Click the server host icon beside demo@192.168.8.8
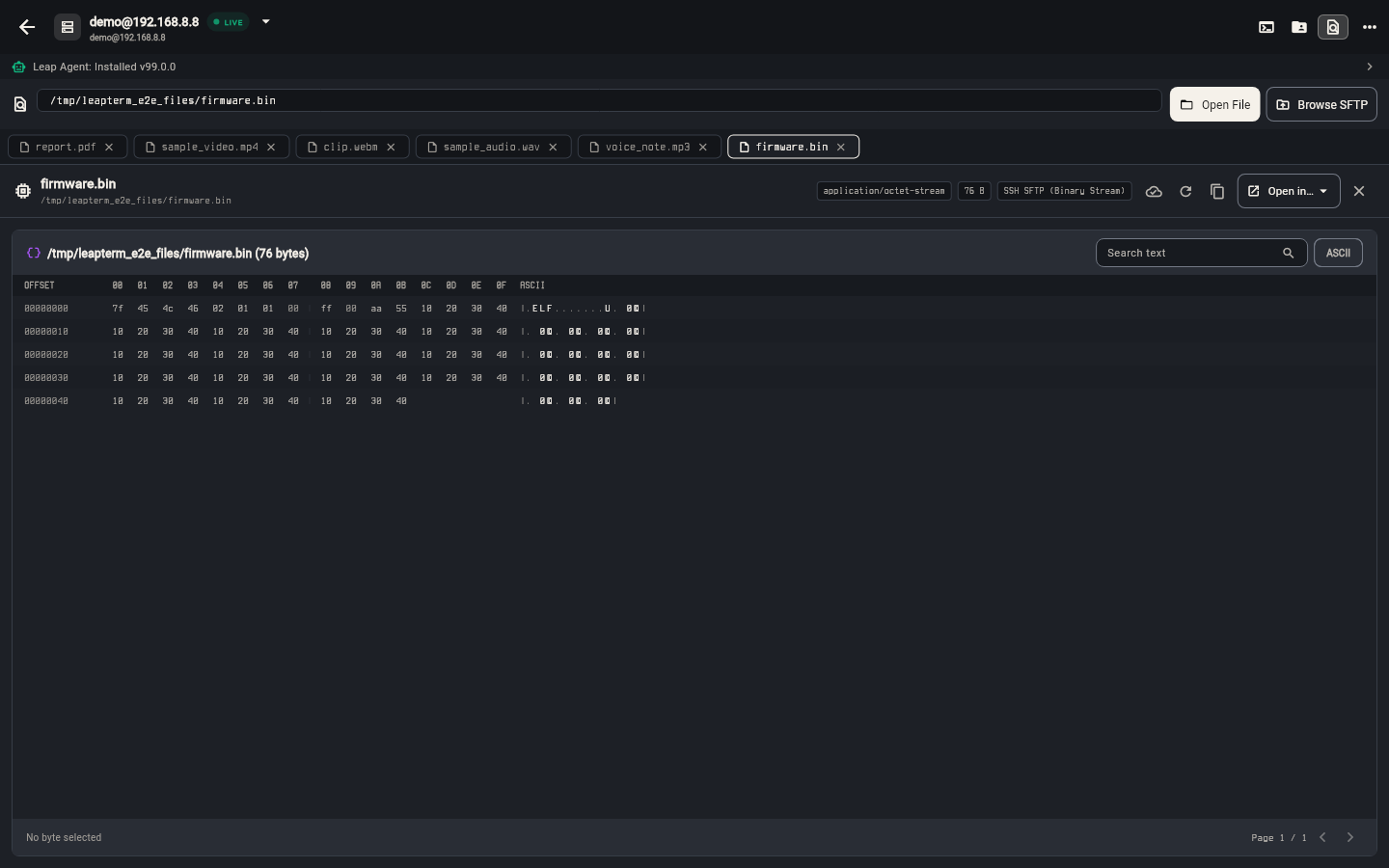 coord(68,27)
